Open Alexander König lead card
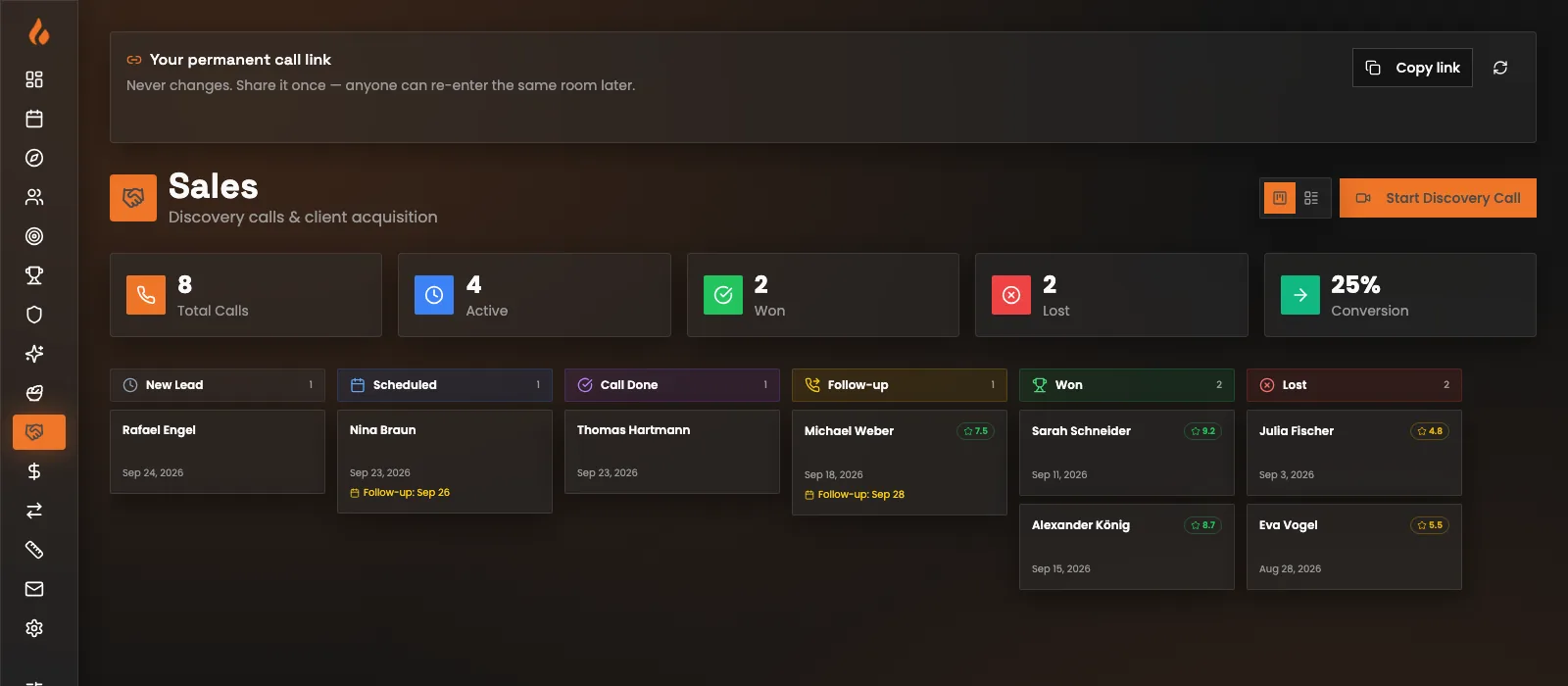This screenshot has width=1568, height=686. pyautogui.click(x=1127, y=547)
